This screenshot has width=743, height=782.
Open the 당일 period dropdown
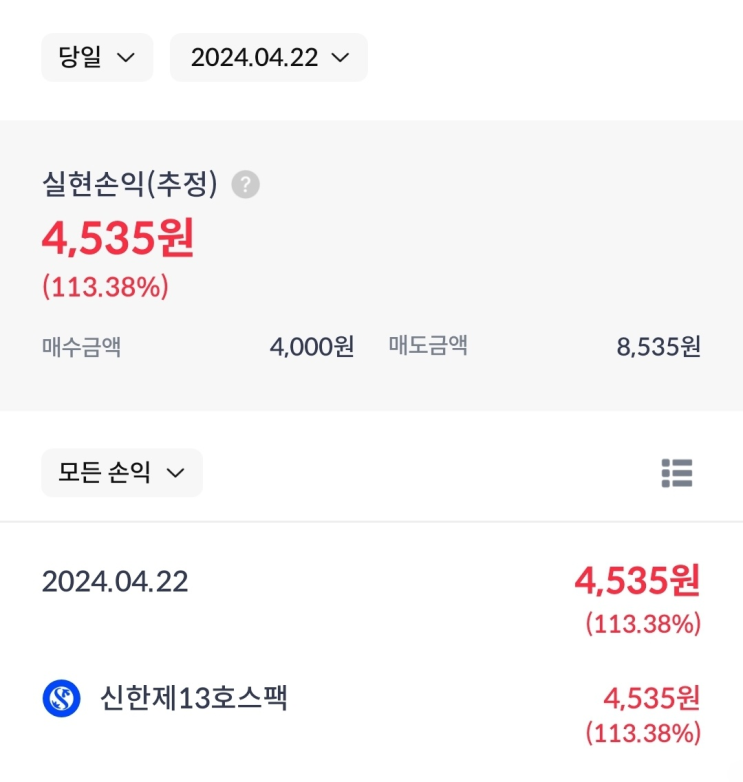pyautogui.click(x=97, y=57)
